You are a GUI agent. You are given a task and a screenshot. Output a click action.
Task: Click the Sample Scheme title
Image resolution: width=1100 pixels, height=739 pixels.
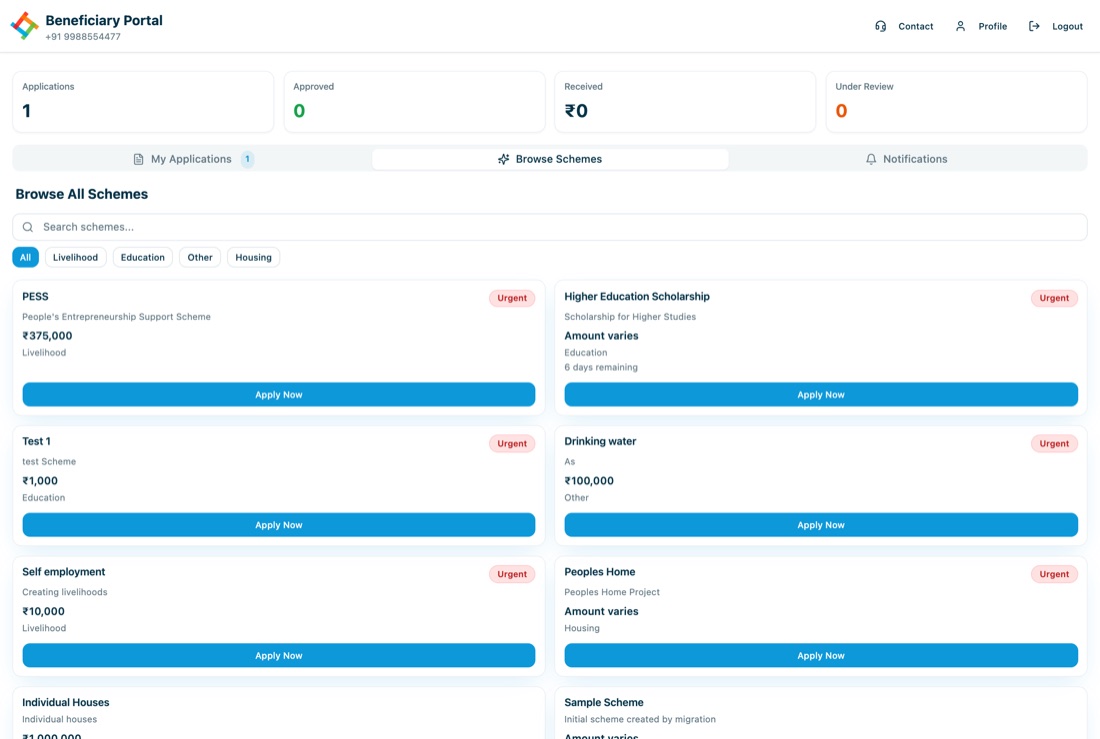[x=604, y=703]
